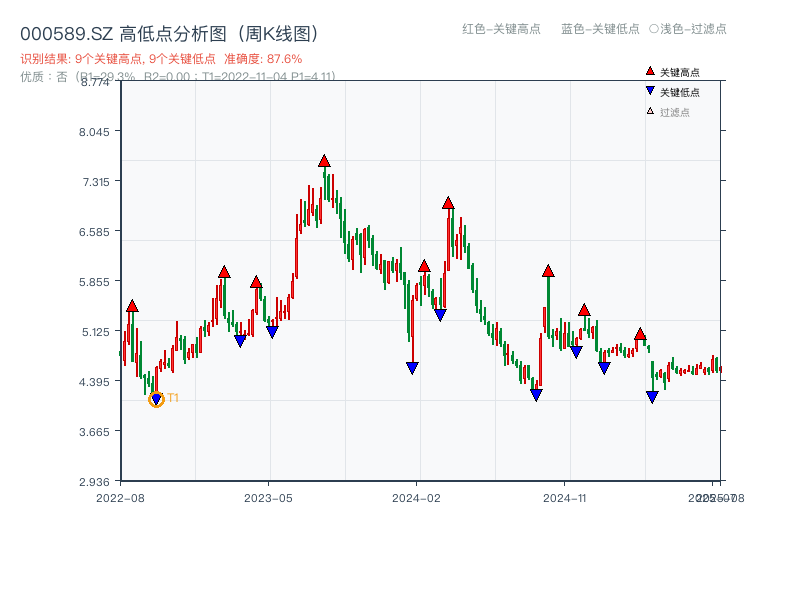This screenshot has height=600, width=800.
Task: Click the 2024-02 x-axis label
Action: point(416,498)
